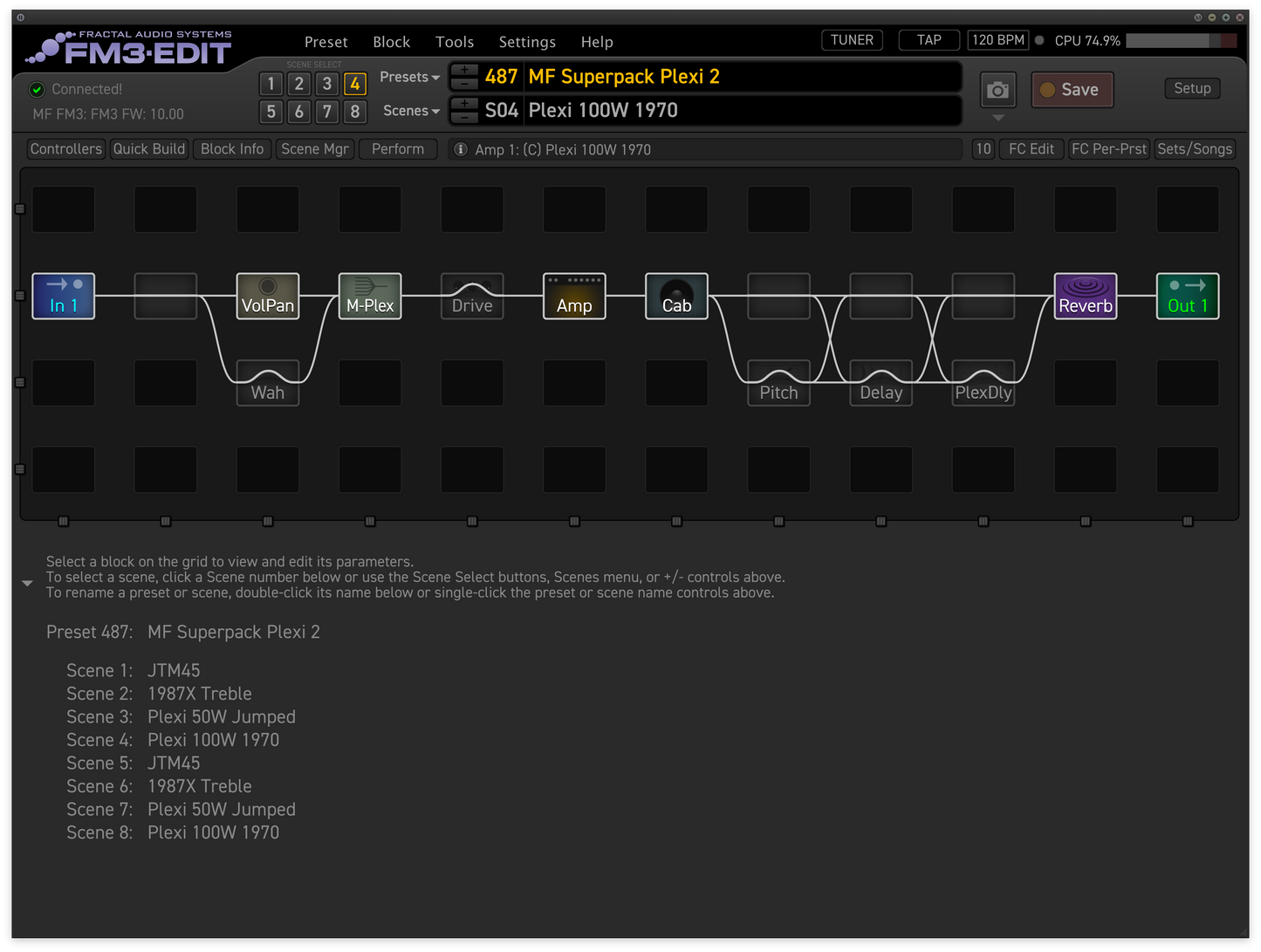This screenshot has height=952, width=1261.
Task: Enable the bypassed Drive block
Action: (x=471, y=296)
